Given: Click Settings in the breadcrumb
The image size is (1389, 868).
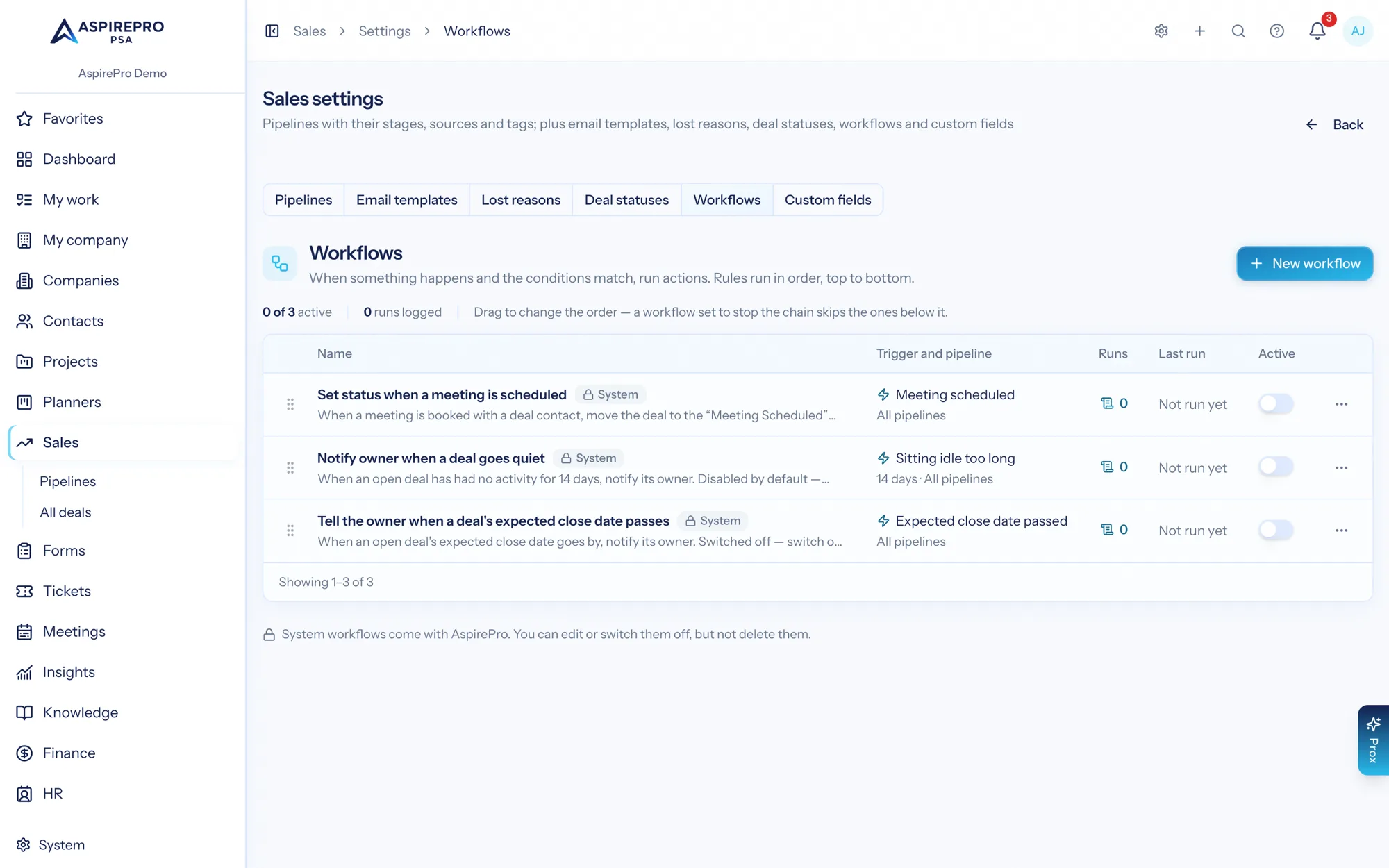Looking at the screenshot, I should click(x=385, y=31).
